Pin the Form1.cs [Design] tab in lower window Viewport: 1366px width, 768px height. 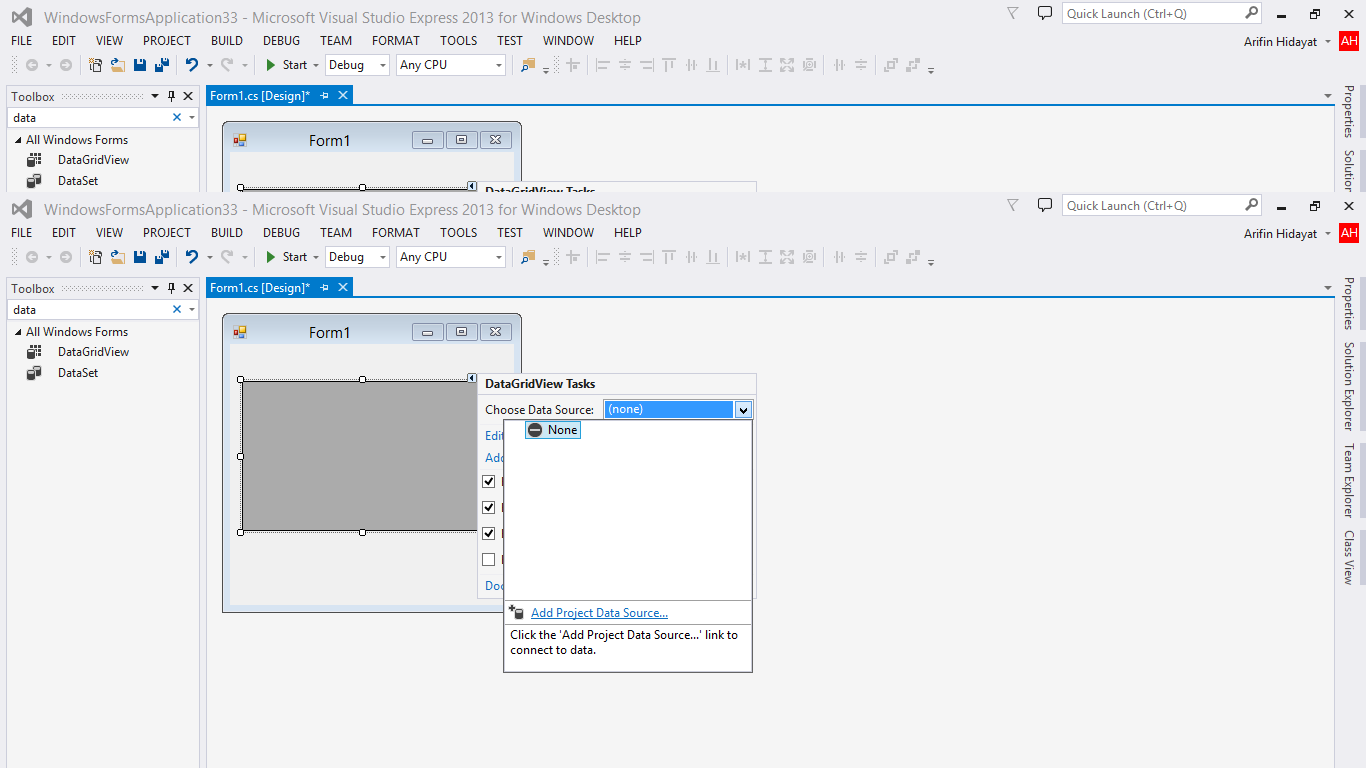324,288
